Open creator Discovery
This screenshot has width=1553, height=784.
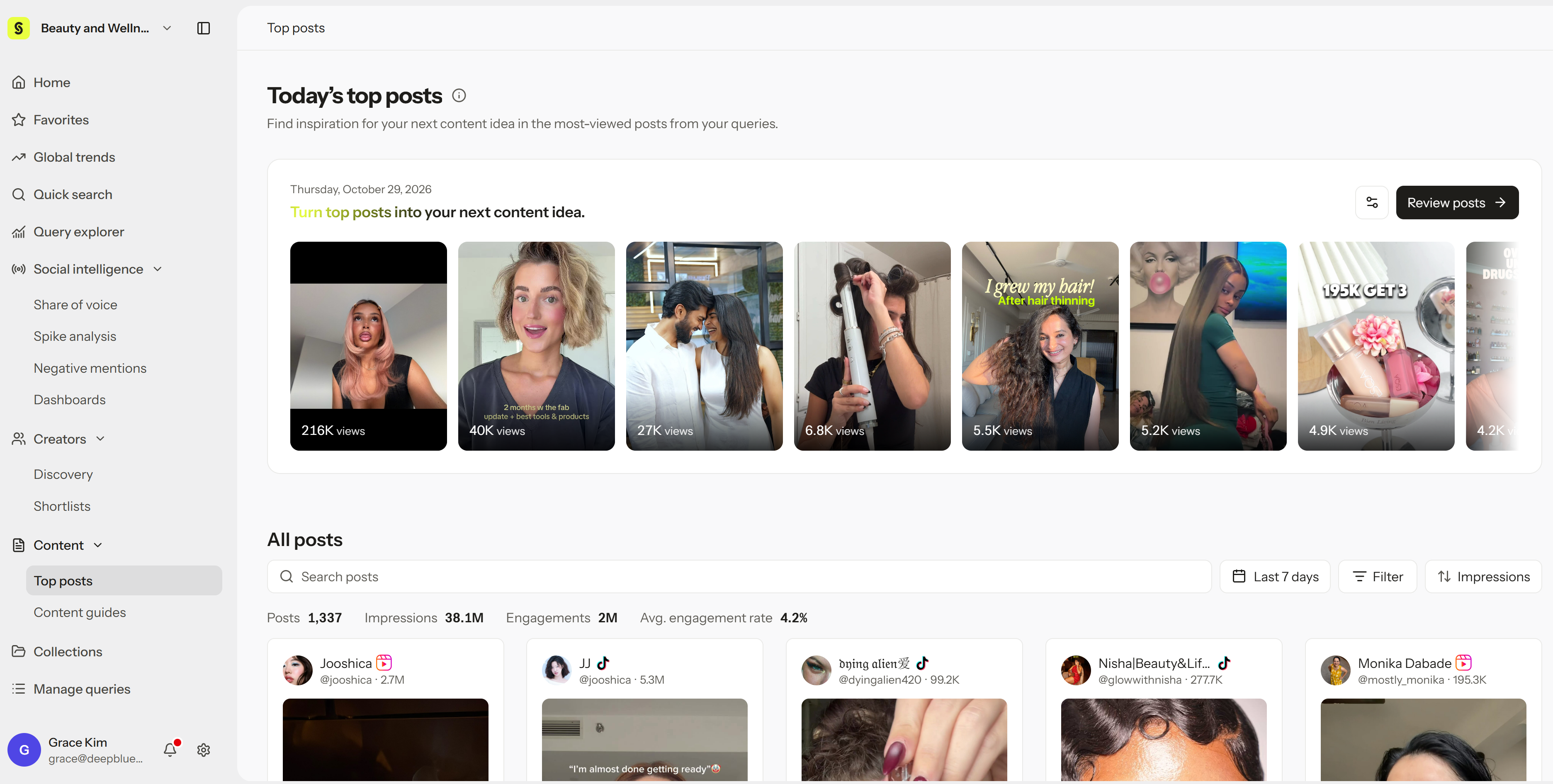pyautogui.click(x=63, y=474)
